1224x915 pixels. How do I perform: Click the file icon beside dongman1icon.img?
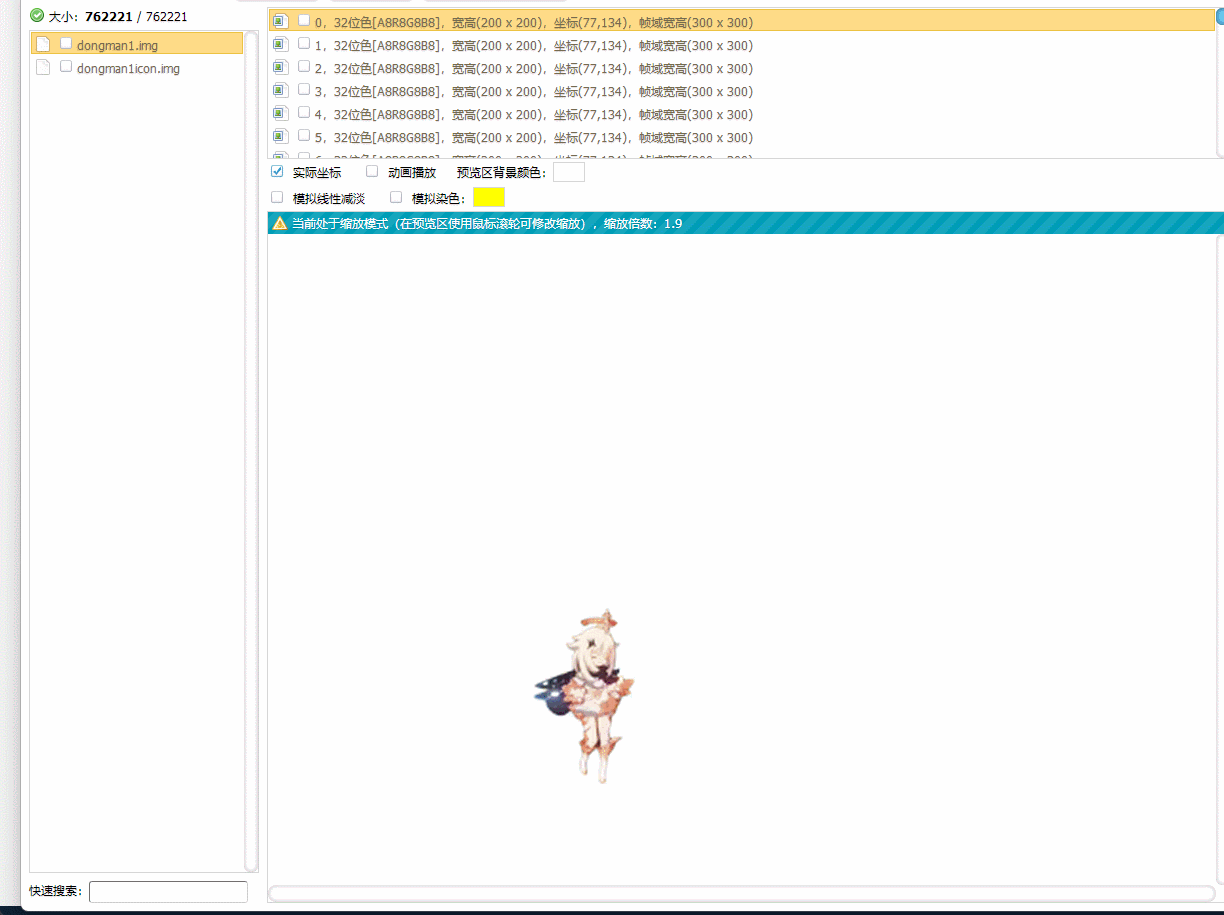pyautogui.click(x=43, y=67)
